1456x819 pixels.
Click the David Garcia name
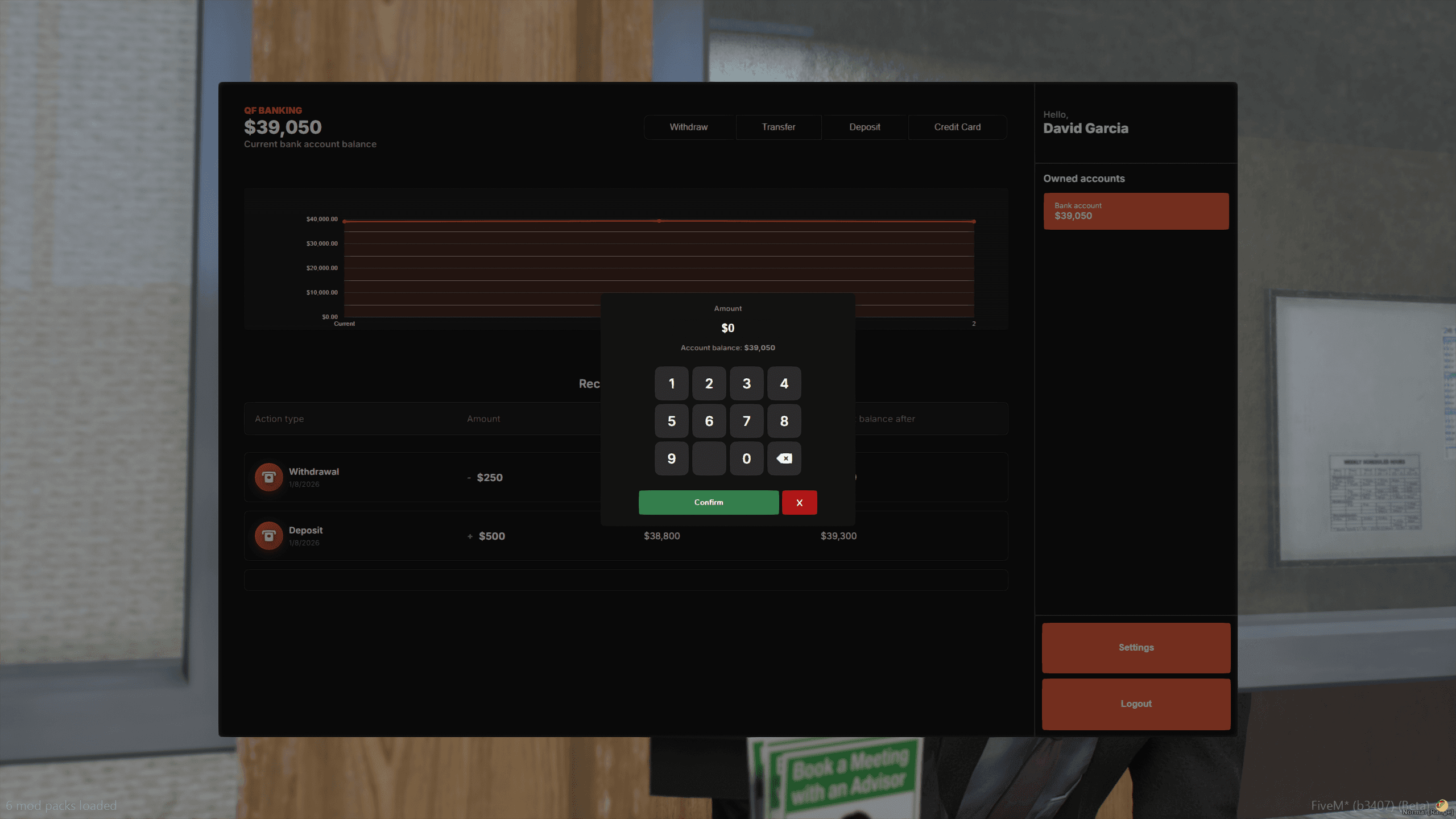[x=1085, y=129]
